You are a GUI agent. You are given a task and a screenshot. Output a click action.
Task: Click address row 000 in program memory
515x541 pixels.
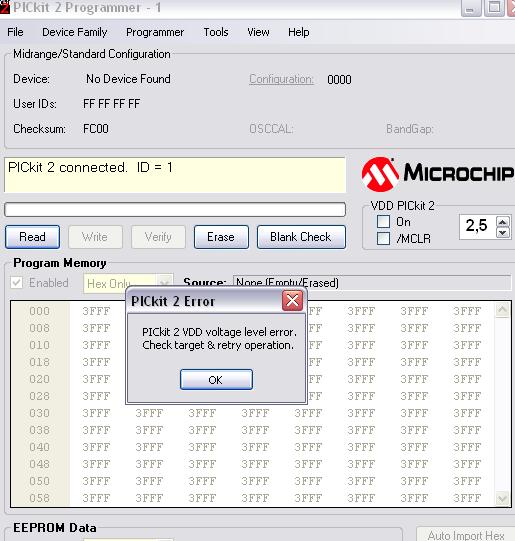39,311
